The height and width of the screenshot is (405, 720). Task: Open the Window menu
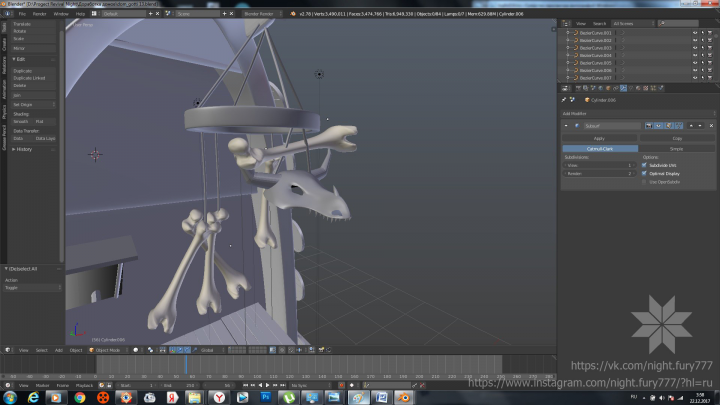click(x=61, y=14)
